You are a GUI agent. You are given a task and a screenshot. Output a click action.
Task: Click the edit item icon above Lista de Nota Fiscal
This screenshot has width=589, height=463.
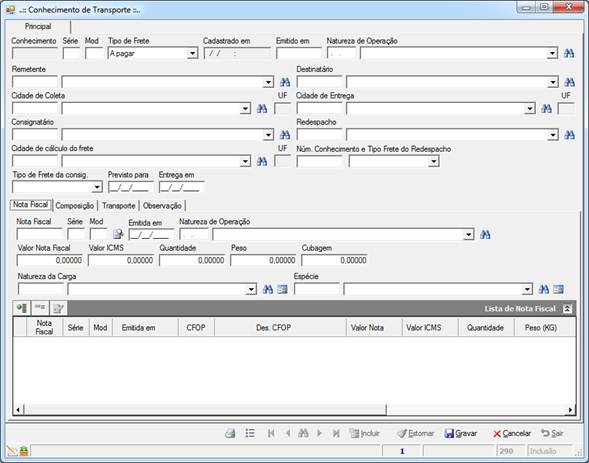pyautogui.click(x=58, y=308)
